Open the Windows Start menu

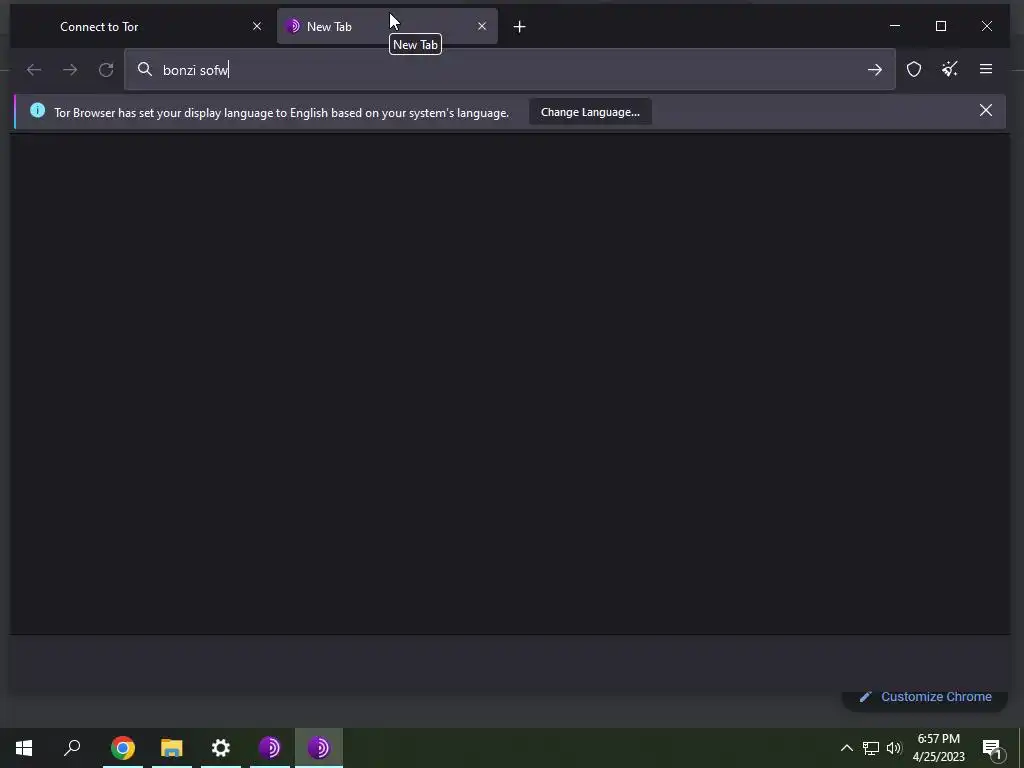tap(24, 748)
